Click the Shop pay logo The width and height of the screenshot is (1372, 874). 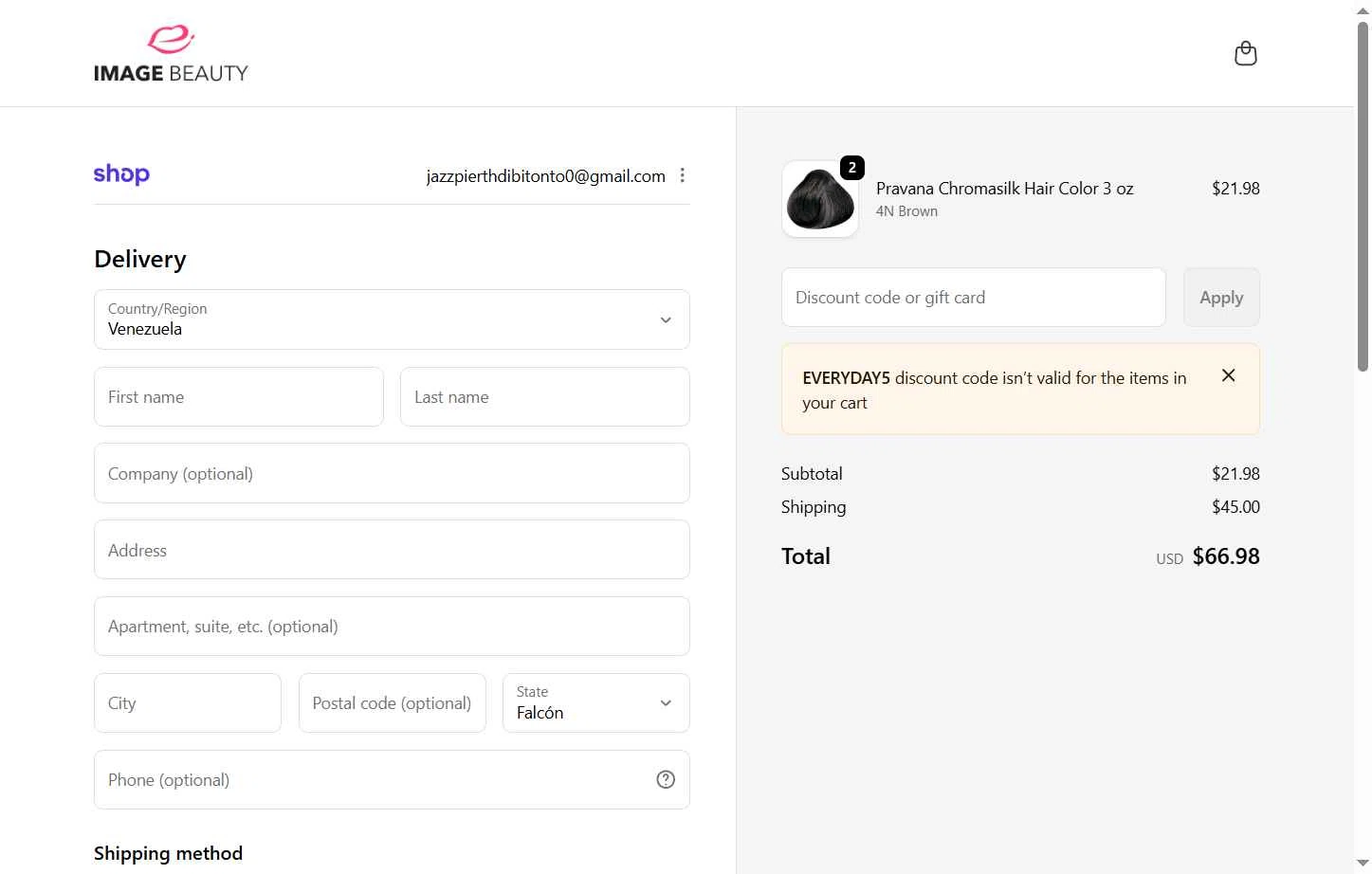click(121, 174)
